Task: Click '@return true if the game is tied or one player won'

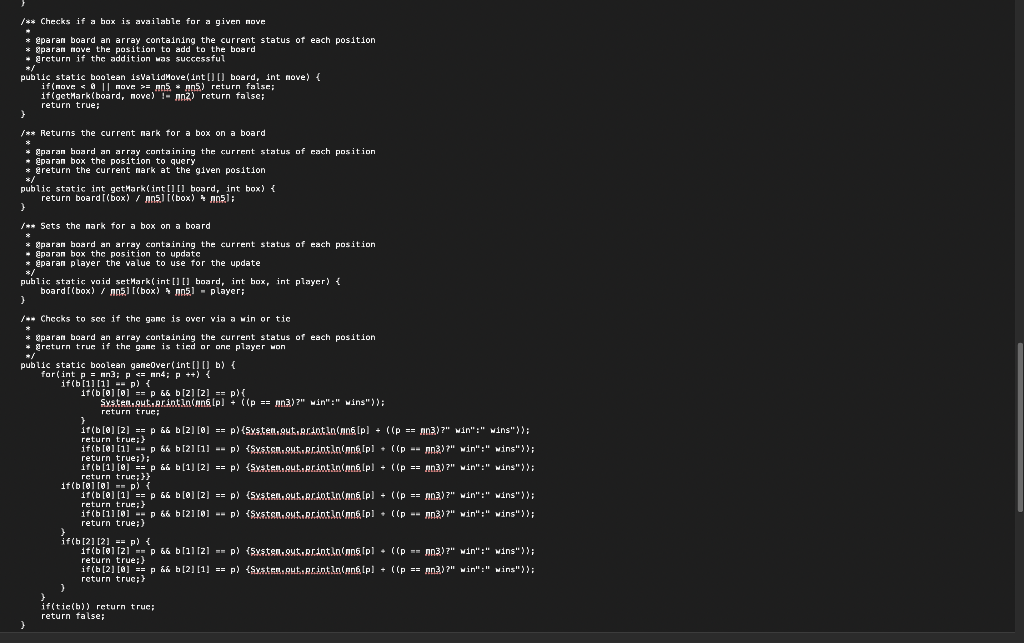Action: pos(160,347)
